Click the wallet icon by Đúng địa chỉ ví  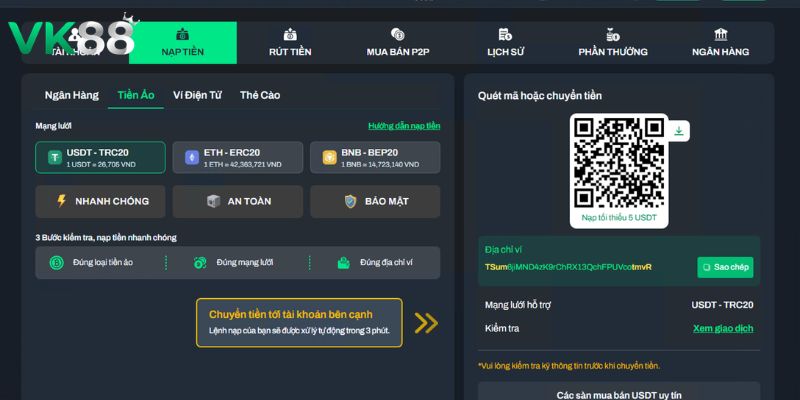pos(343,263)
